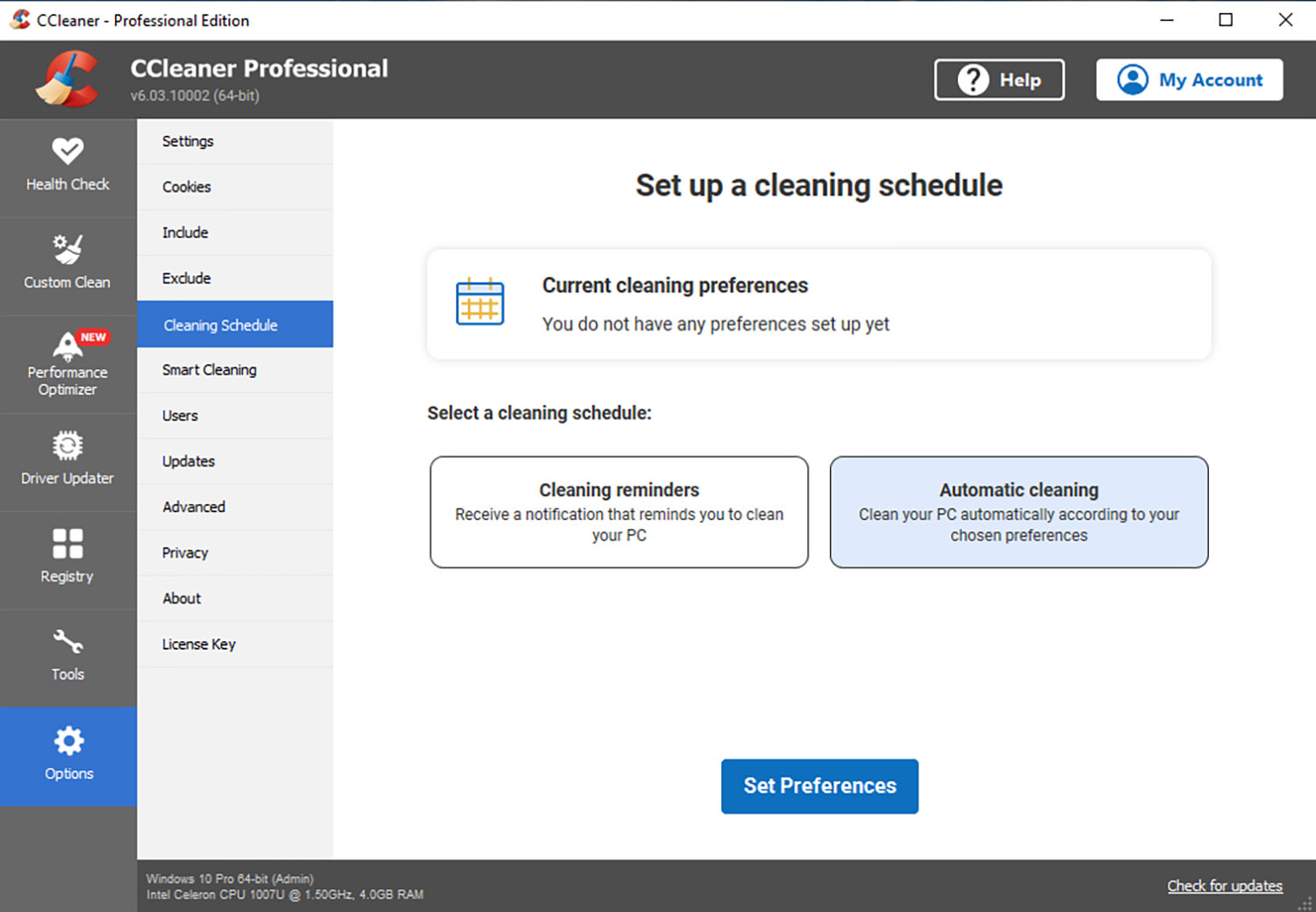Screen dimensions: 1316x912
Task: Open My Account
Action: (x=1190, y=80)
